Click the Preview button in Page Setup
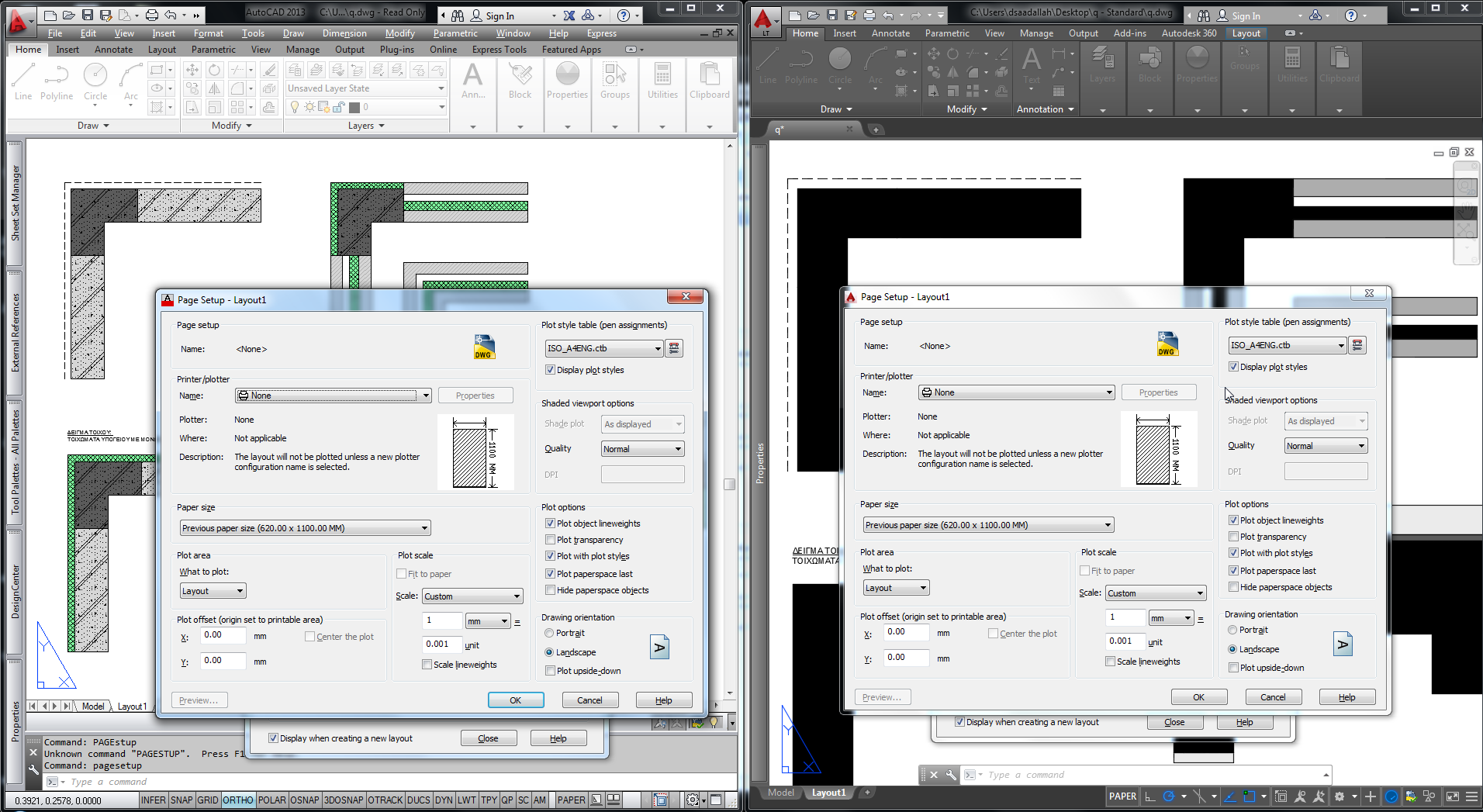The width and height of the screenshot is (1483, 812). coord(199,700)
